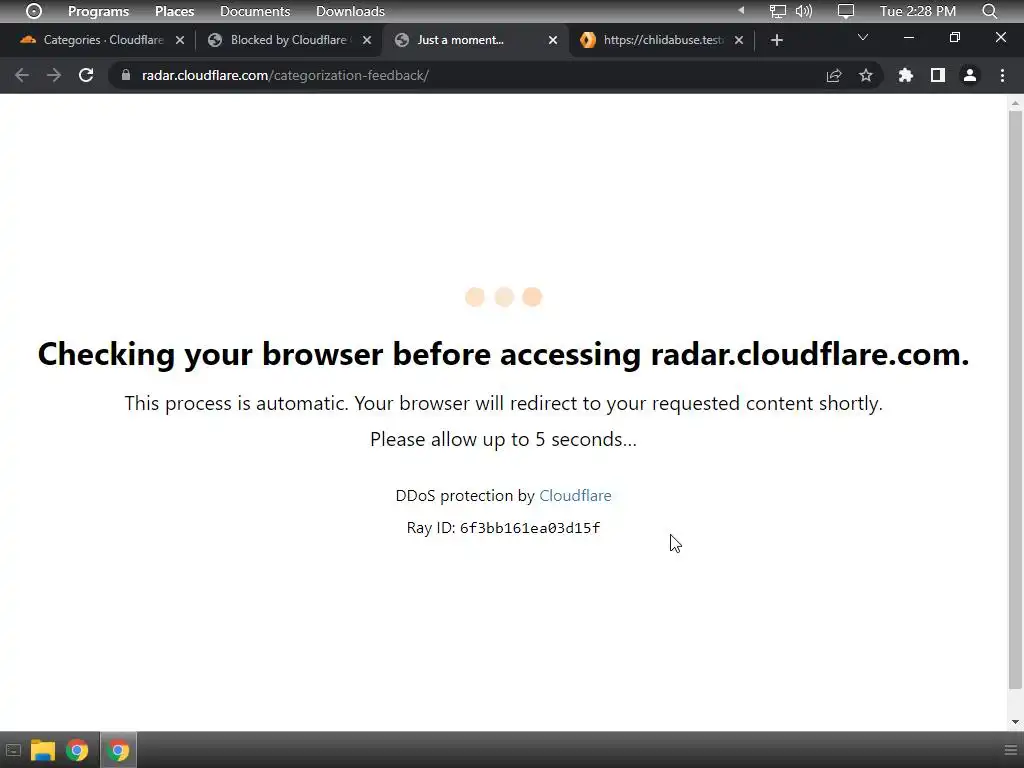This screenshot has height=768, width=1024.
Task: Select the active Chrome window in taskbar
Action: coord(118,750)
